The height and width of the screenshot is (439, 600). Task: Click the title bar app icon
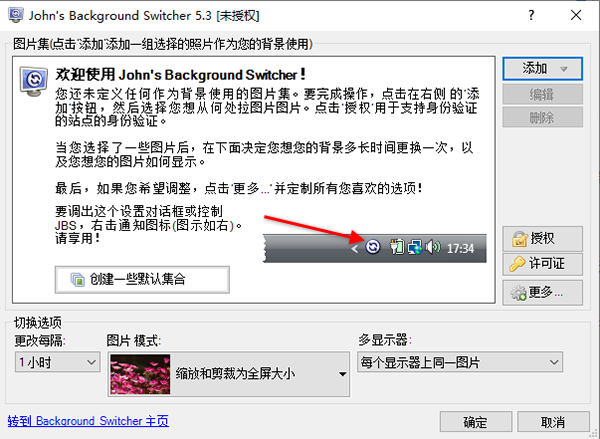16,15
